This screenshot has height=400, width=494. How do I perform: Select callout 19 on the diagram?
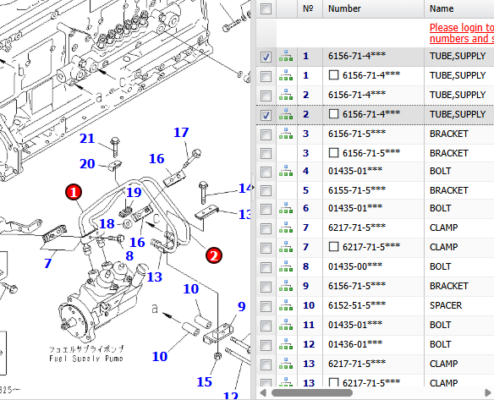coord(134,192)
